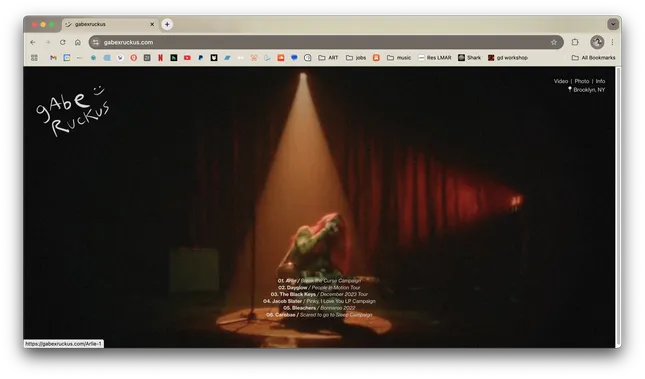Image resolution: width=645 pixels, height=379 pixels.
Task: Open the Gmail bookmark icon
Action: 53,58
